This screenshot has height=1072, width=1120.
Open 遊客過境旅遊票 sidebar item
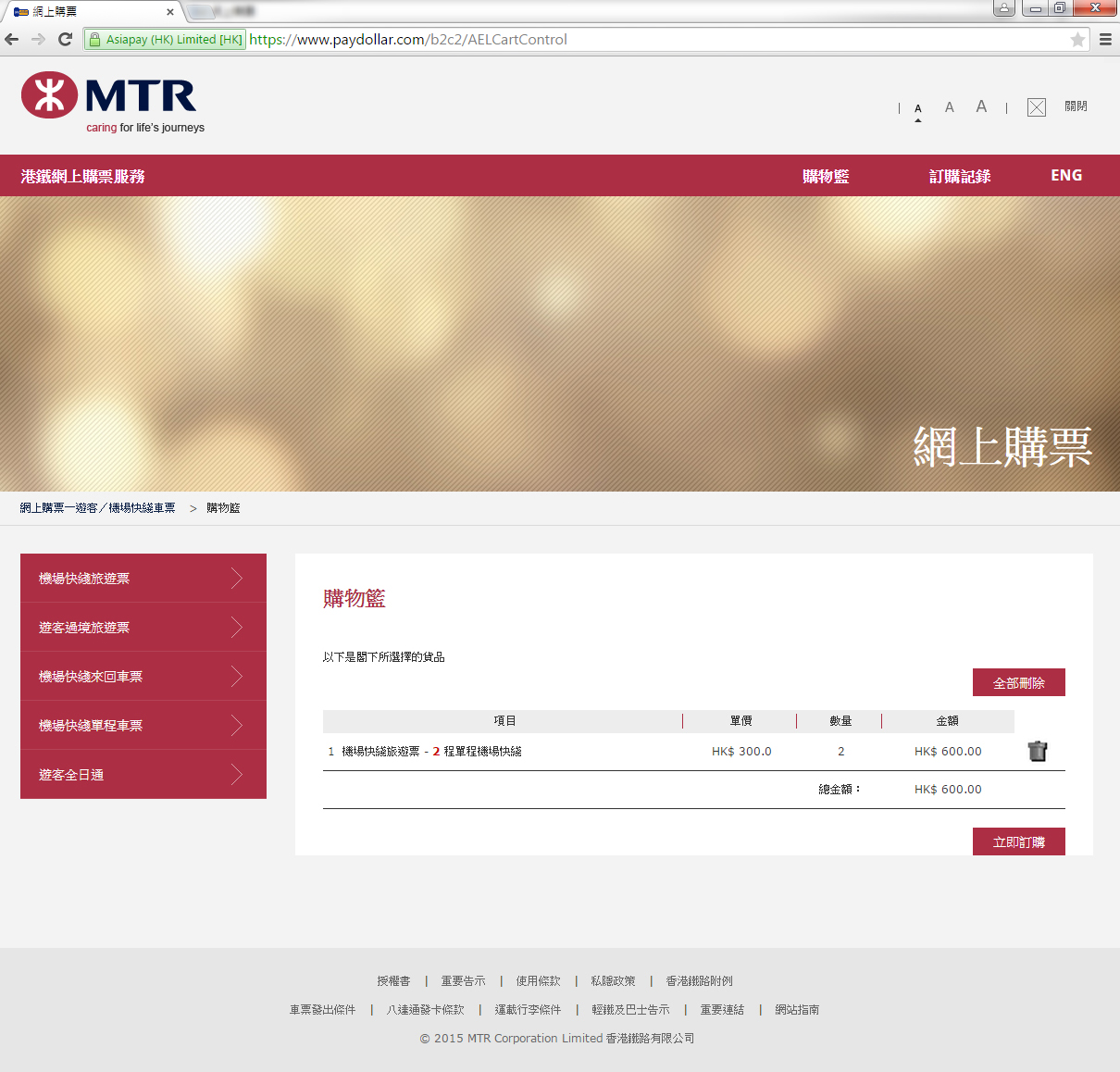pyautogui.click(x=143, y=627)
